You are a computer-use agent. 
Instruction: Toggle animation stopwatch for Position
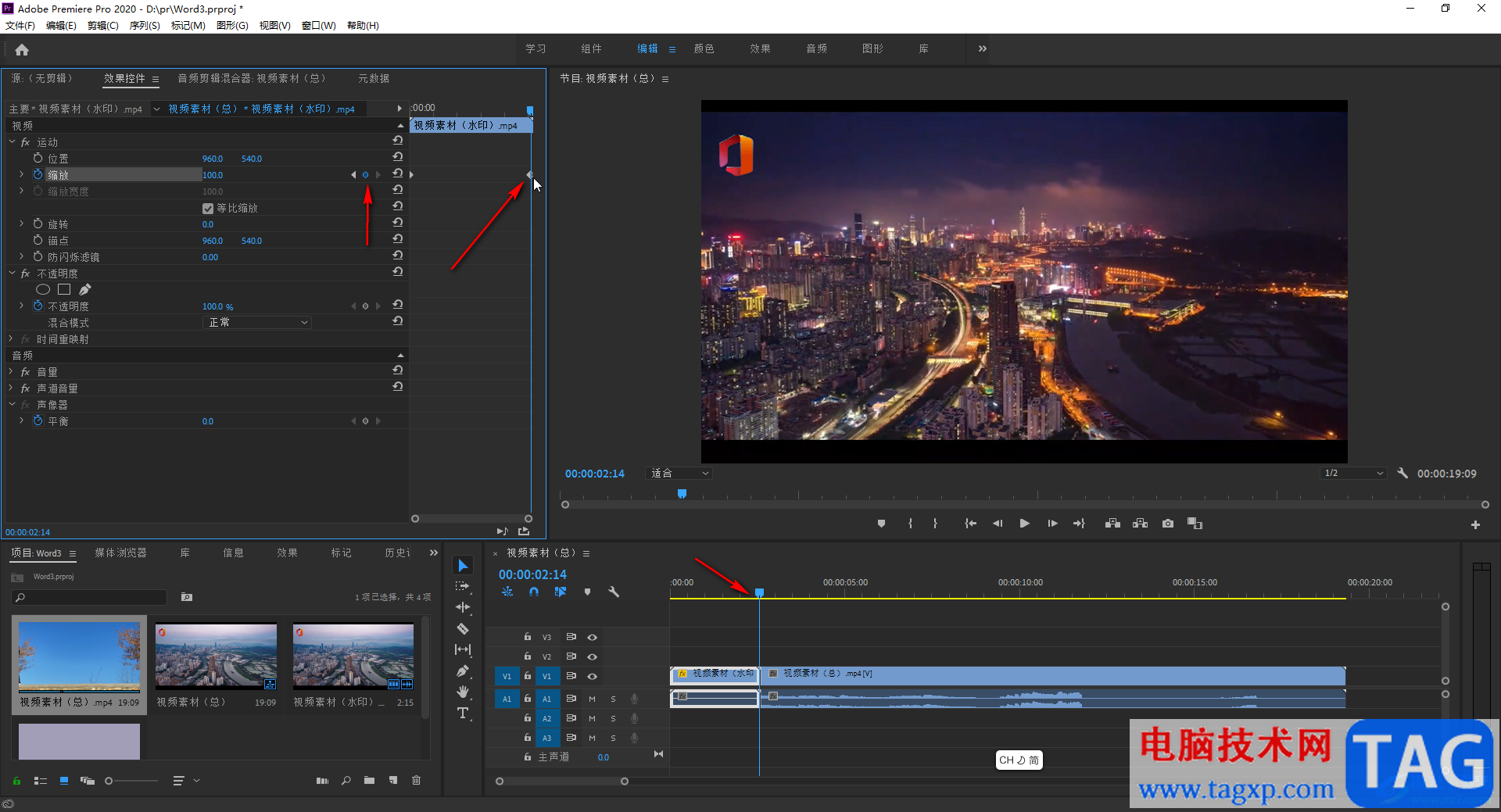point(38,158)
